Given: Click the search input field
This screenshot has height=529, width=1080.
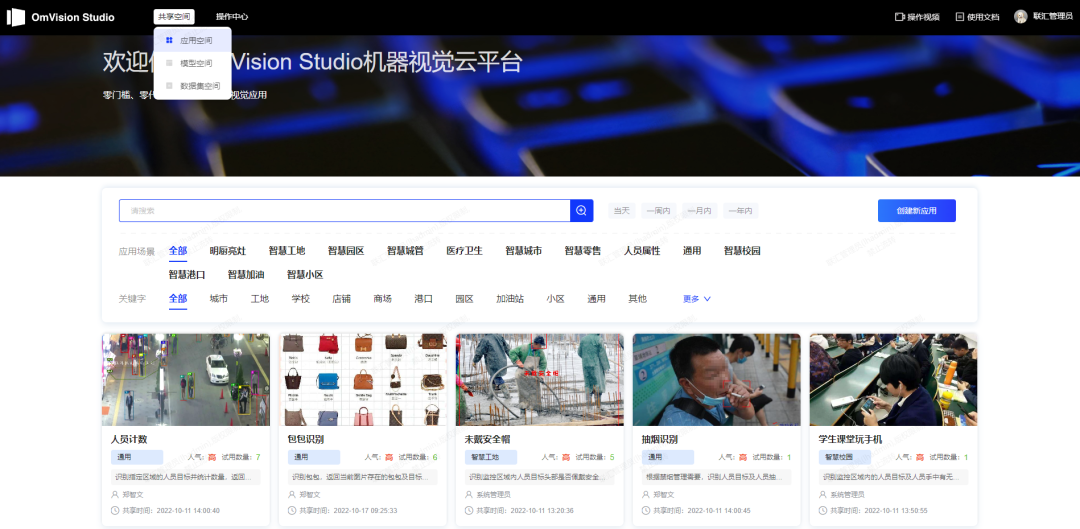Looking at the screenshot, I should click(x=344, y=211).
